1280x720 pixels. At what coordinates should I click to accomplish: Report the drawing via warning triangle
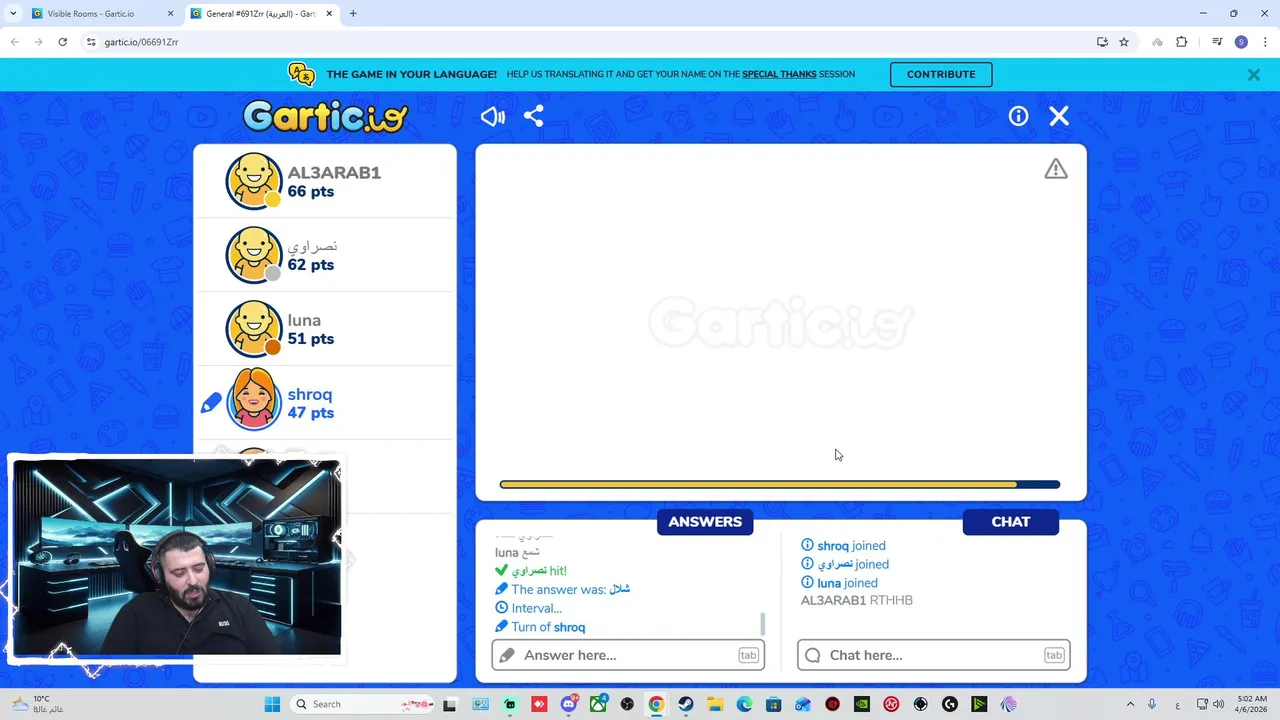[1056, 169]
